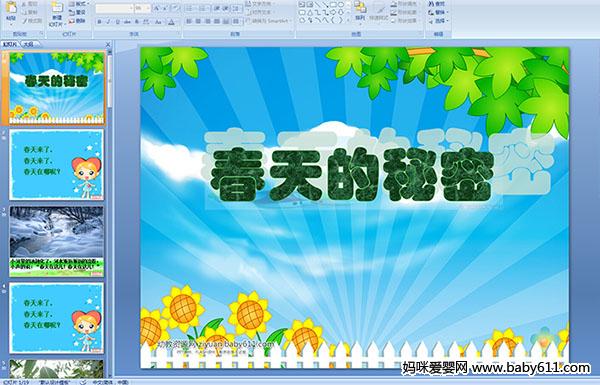Viewport: 600px width, 385px height.
Task: Click the Arrange objects icon
Action: click(x=360, y=10)
